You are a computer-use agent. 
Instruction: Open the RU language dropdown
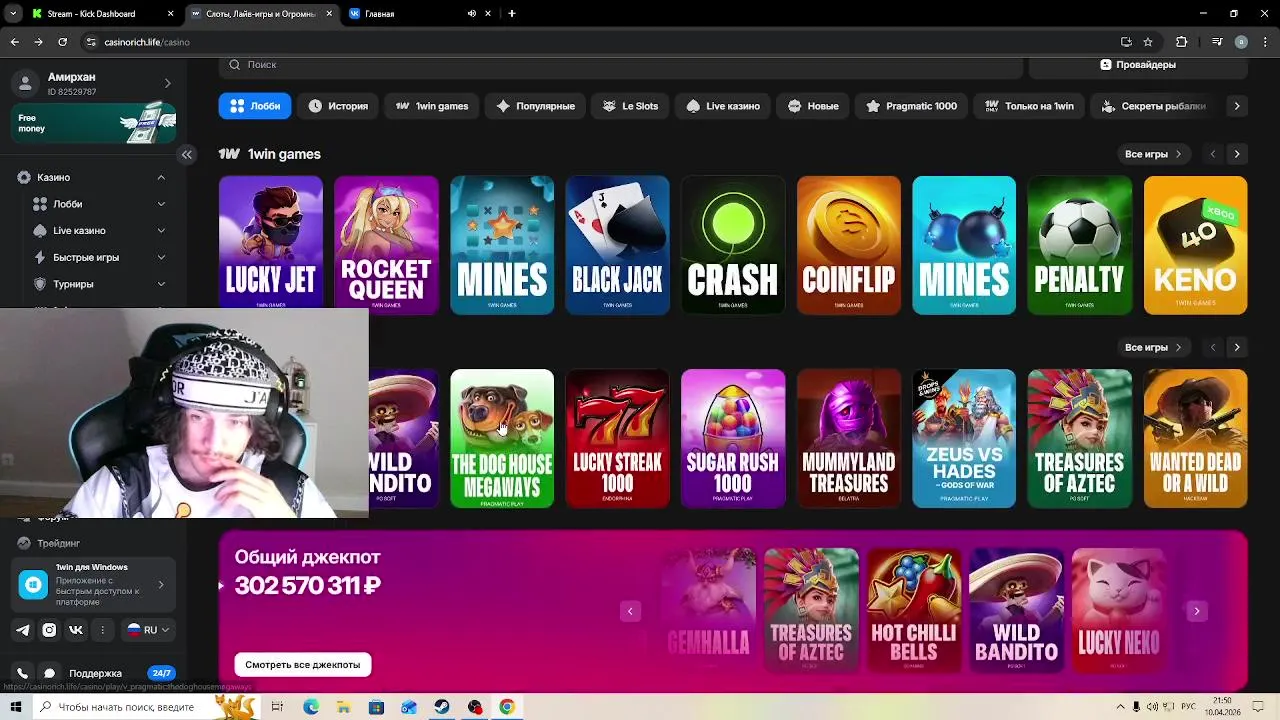pyautogui.click(x=148, y=630)
